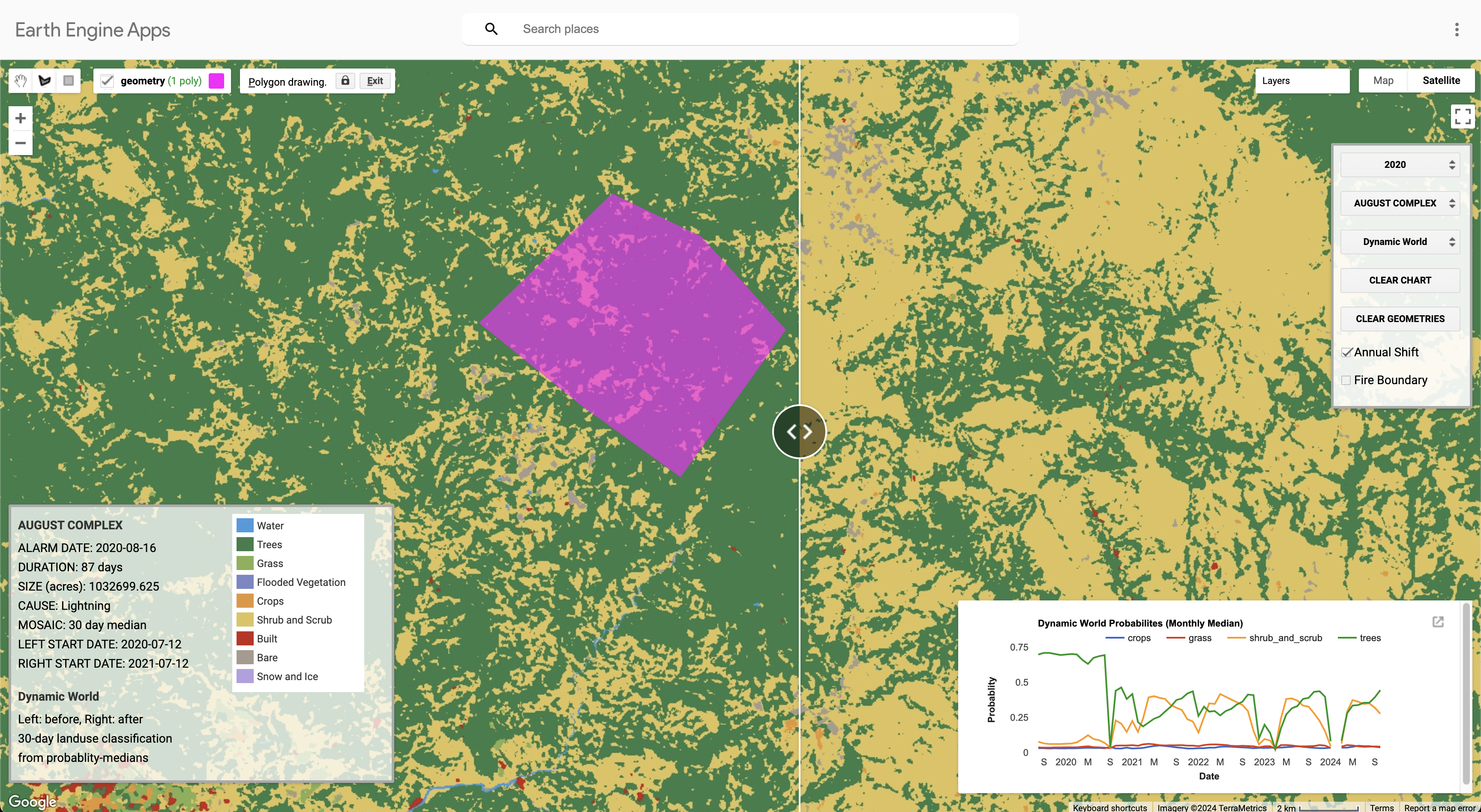Click the geometry layer name label
1481x812 pixels.
click(x=143, y=81)
